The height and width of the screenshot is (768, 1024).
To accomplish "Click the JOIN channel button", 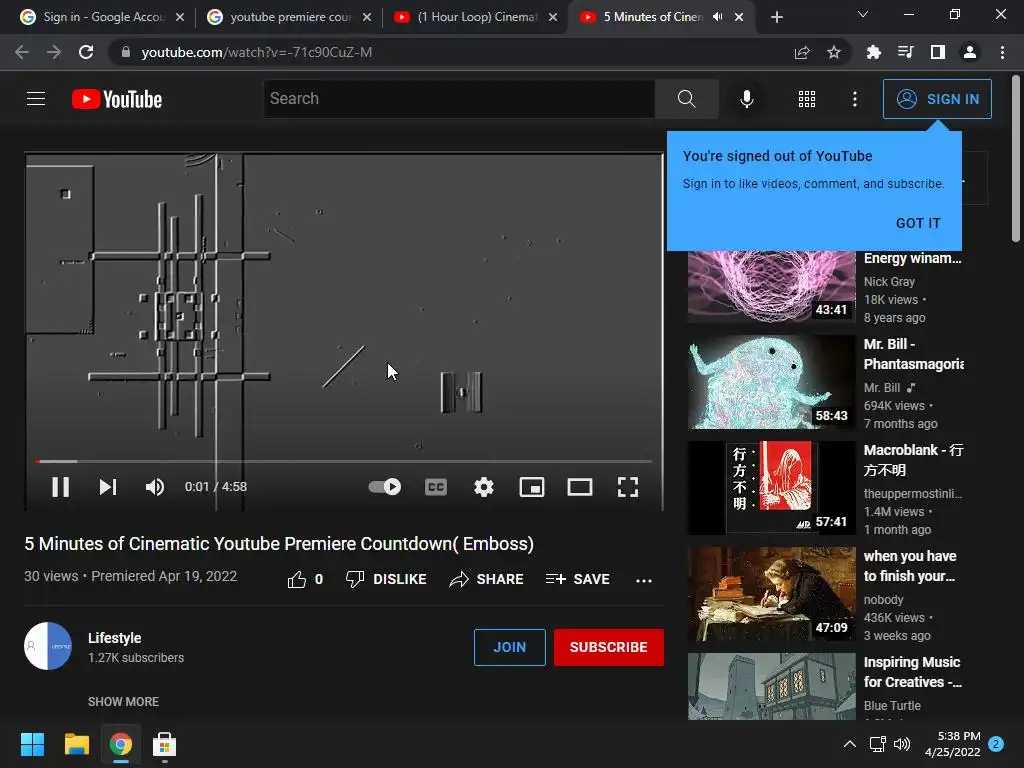I will tap(509, 647).
